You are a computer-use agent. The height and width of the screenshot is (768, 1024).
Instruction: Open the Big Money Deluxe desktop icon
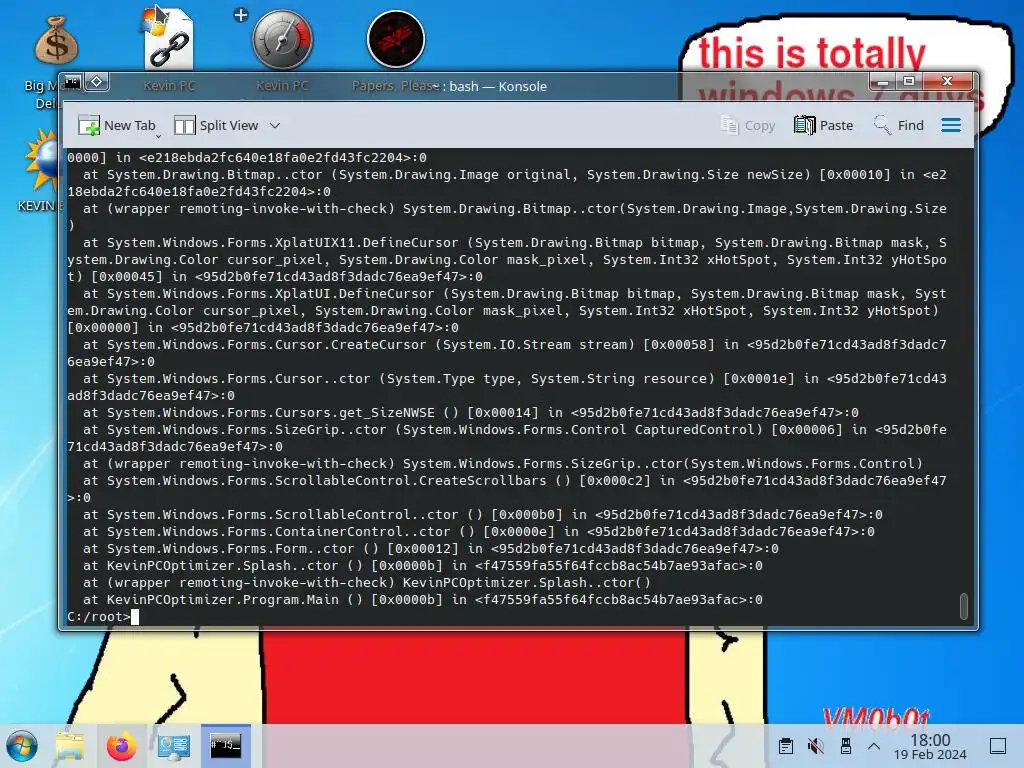(56, 42)
